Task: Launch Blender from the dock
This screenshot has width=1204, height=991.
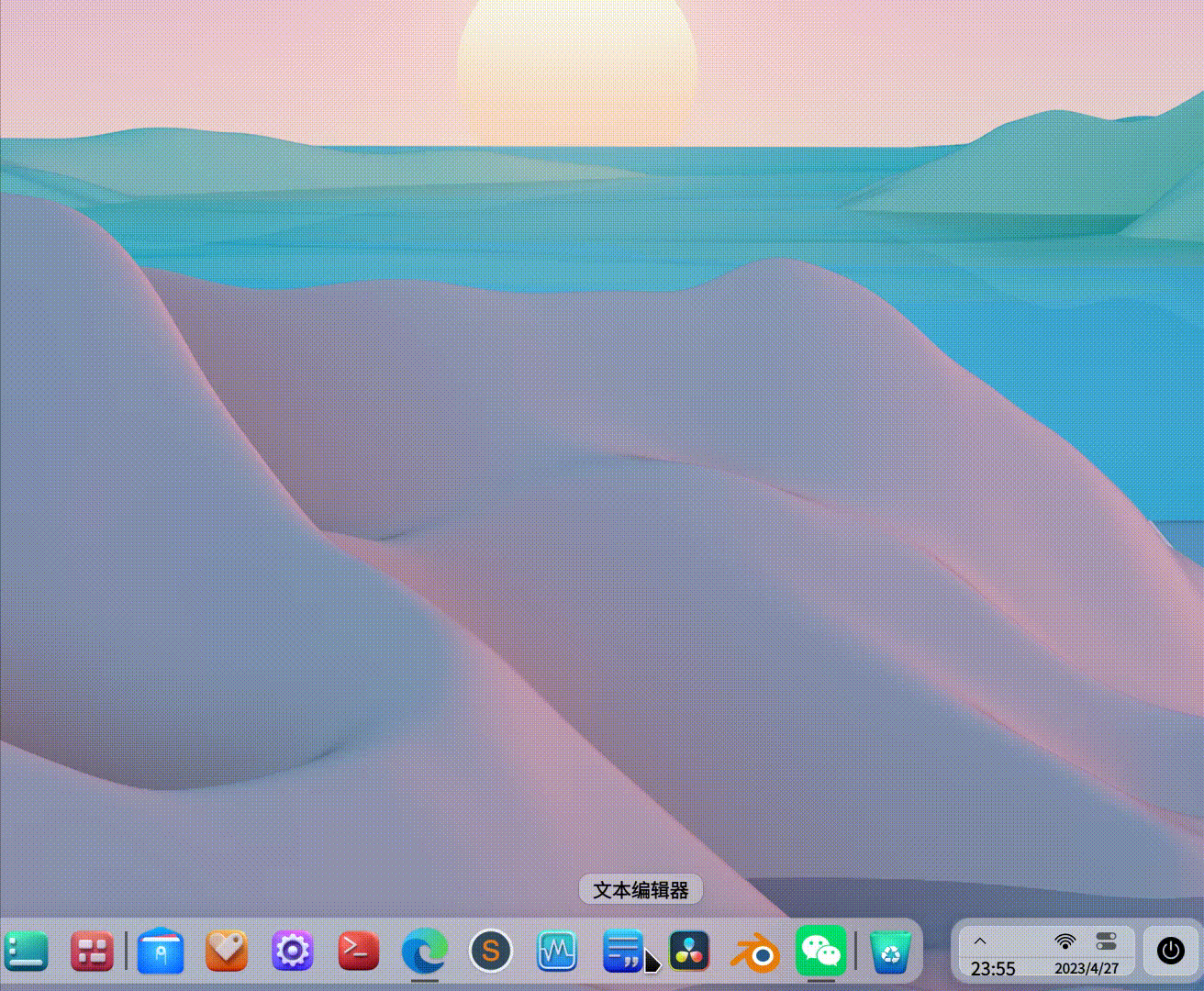Action: click(756, 952)
